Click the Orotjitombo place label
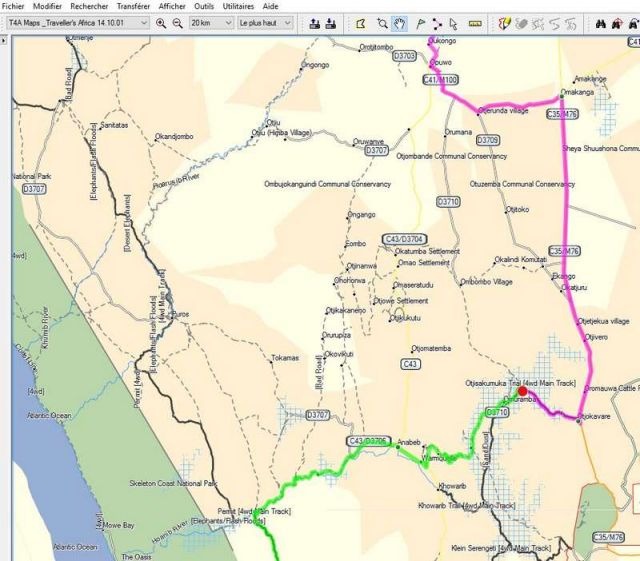Viewport: 640px width, 561px height. [376, 47]
